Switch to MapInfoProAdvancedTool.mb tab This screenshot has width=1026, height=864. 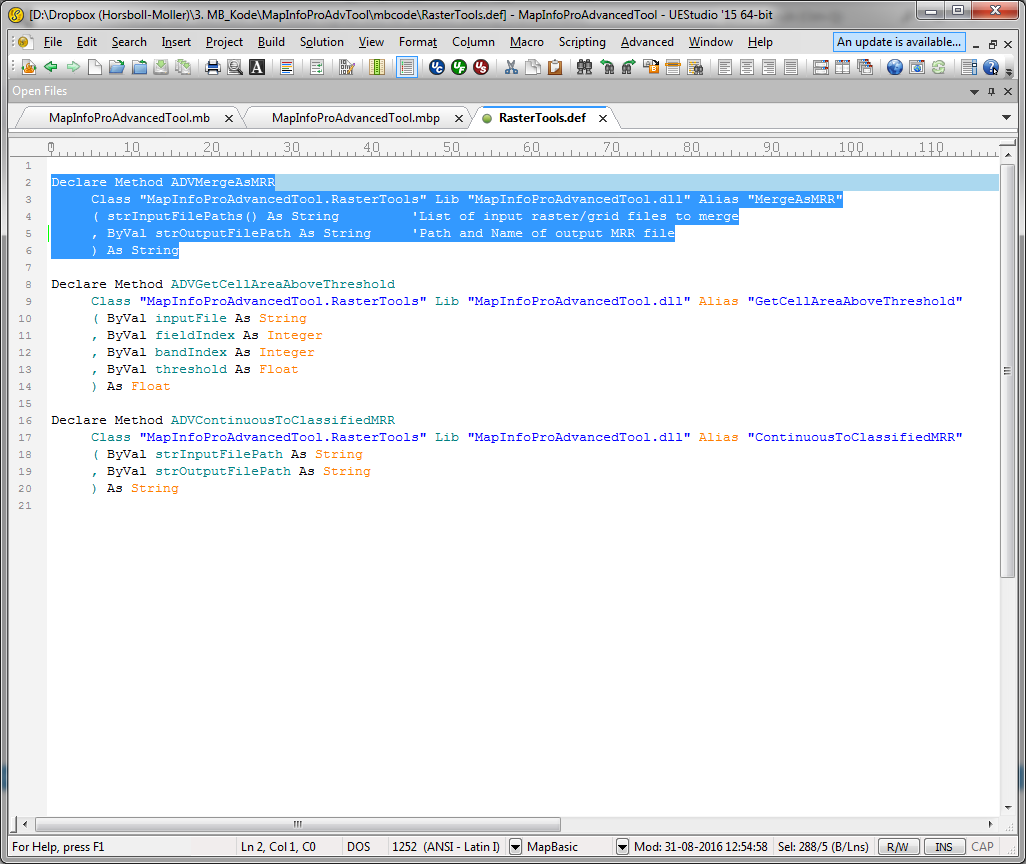[130, 118]
